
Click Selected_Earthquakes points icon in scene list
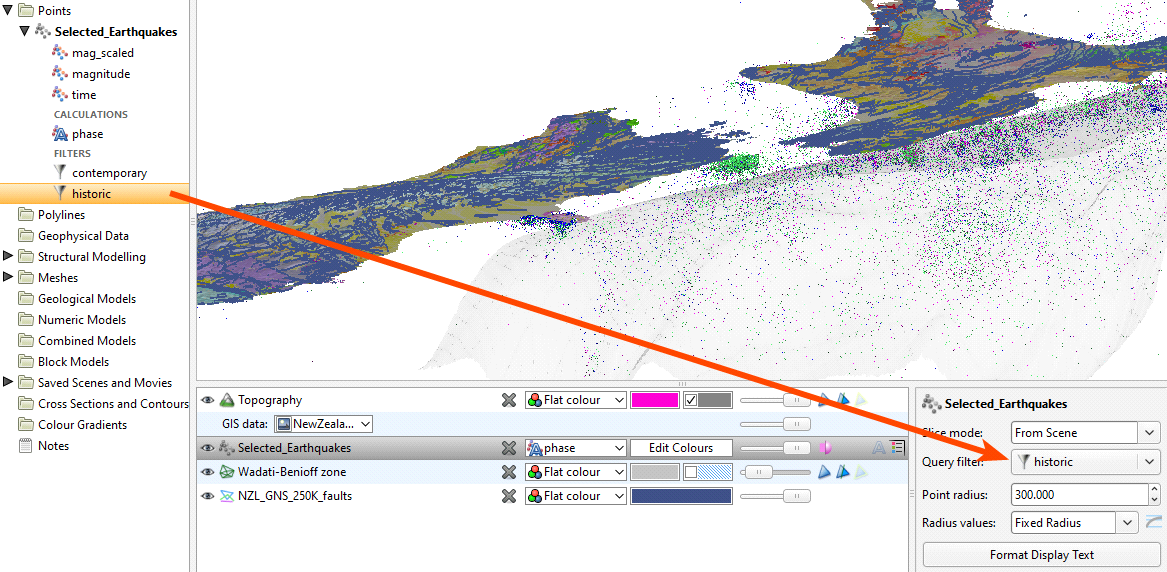227,448
